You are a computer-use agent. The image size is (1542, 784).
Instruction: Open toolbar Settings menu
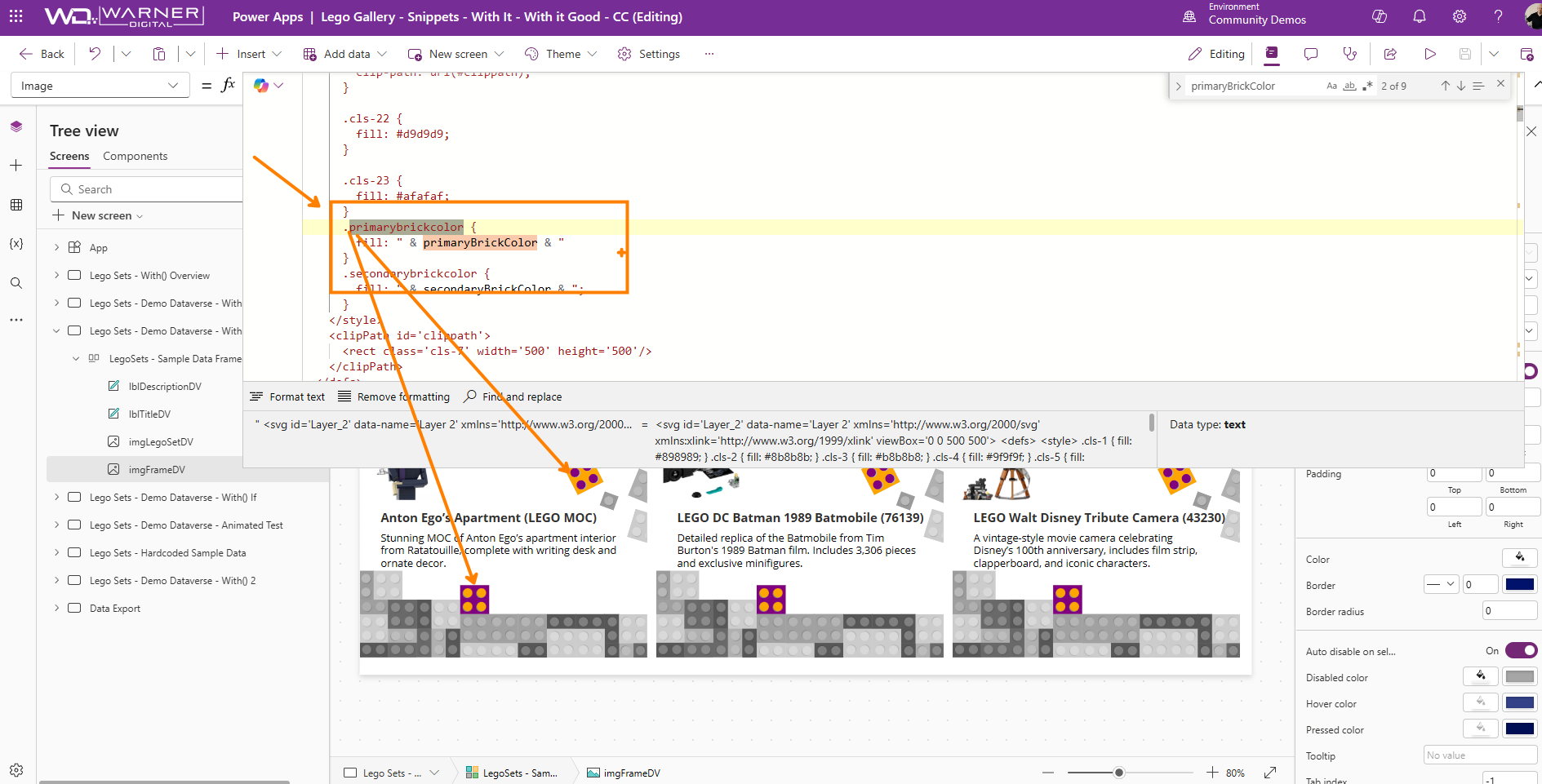[649, 54]
